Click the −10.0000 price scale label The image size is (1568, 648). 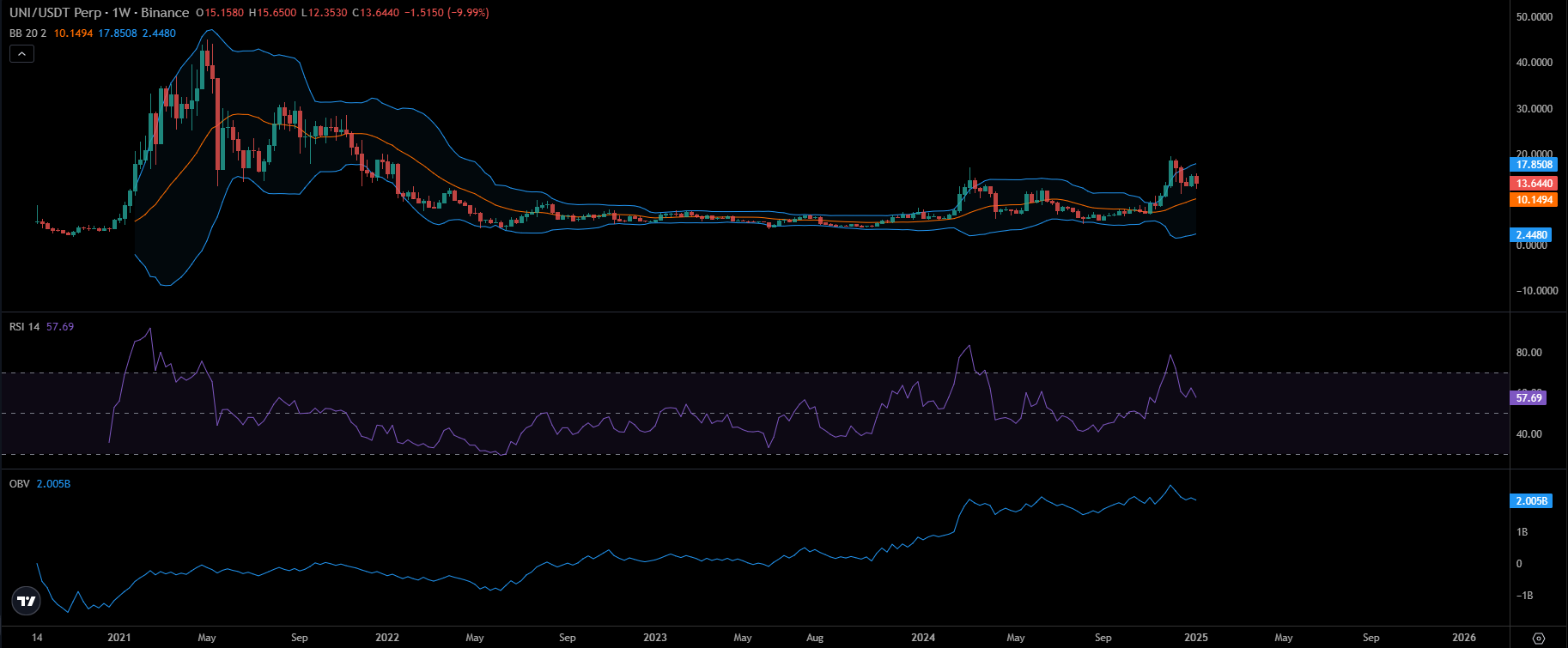1536,291
